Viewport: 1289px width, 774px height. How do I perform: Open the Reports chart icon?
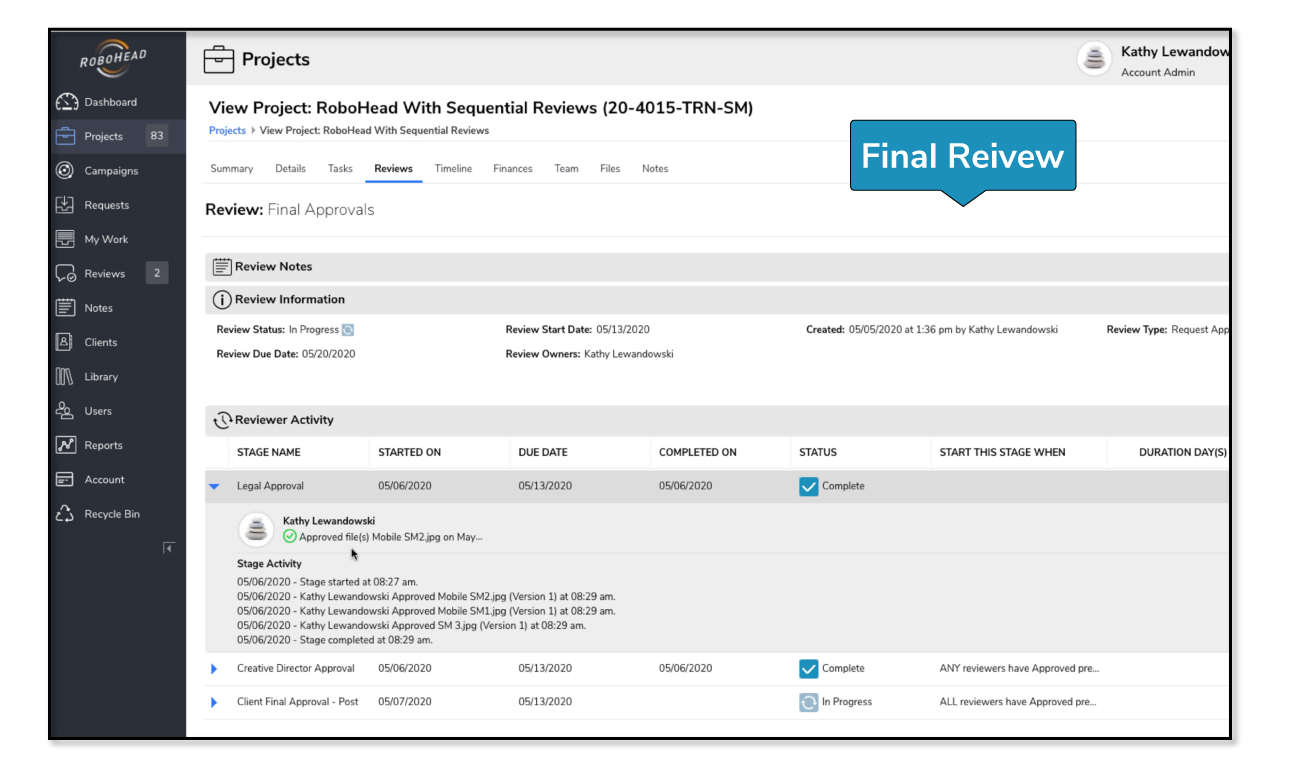coord(66,445)
